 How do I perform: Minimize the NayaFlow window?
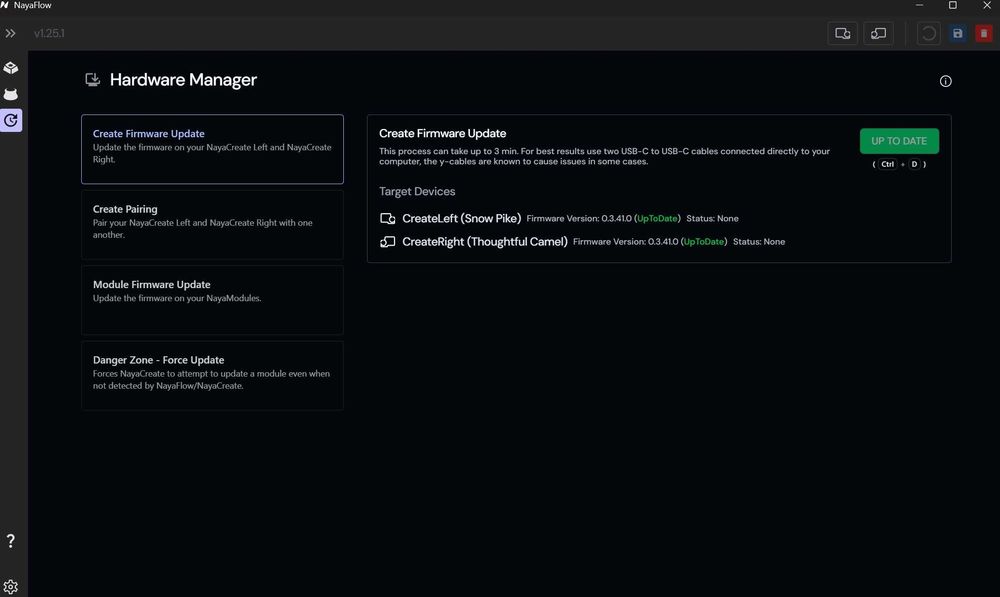pyautogui.click(x=919, y=5)
